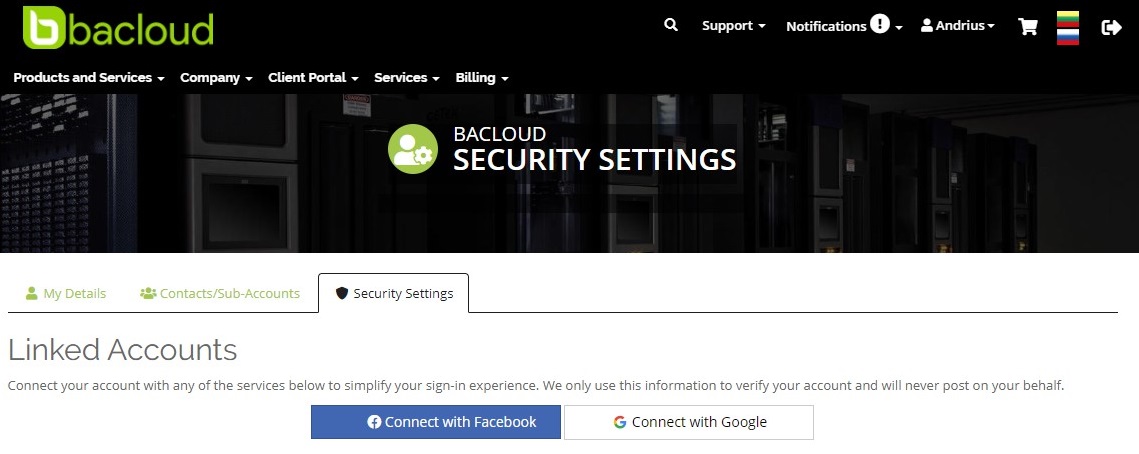This screenshot has height=454, width=1139.
Task: Select the Russian flag language icon
Action: click(1067, 37)
